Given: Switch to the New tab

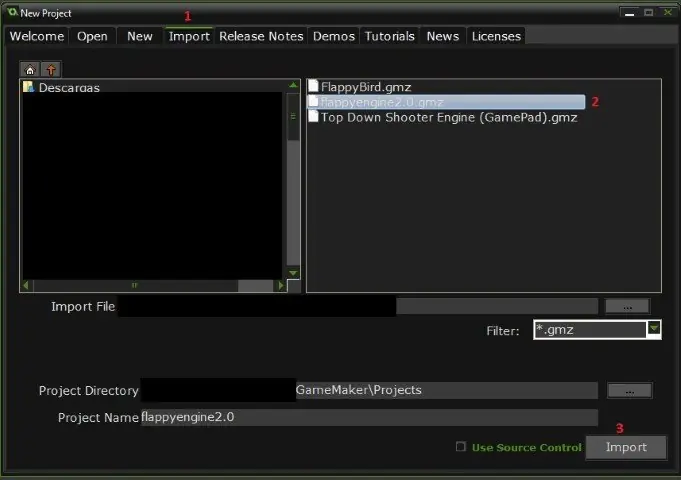Looking at the screenshot, I should click(140, 36).
